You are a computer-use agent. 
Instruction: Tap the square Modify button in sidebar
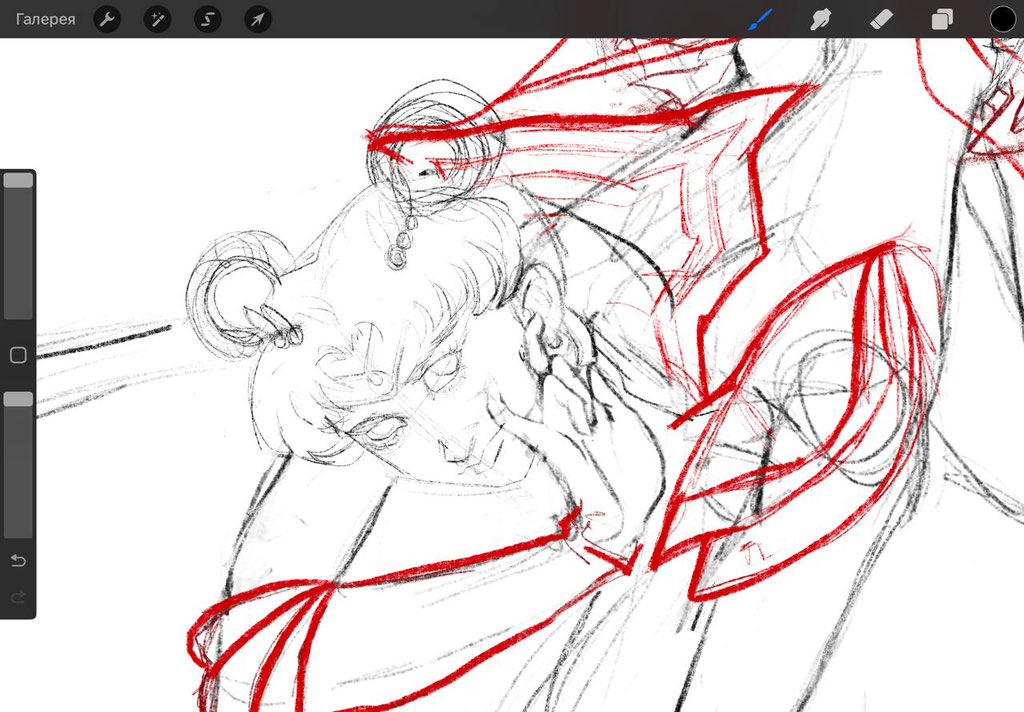[x=18, y=355]
